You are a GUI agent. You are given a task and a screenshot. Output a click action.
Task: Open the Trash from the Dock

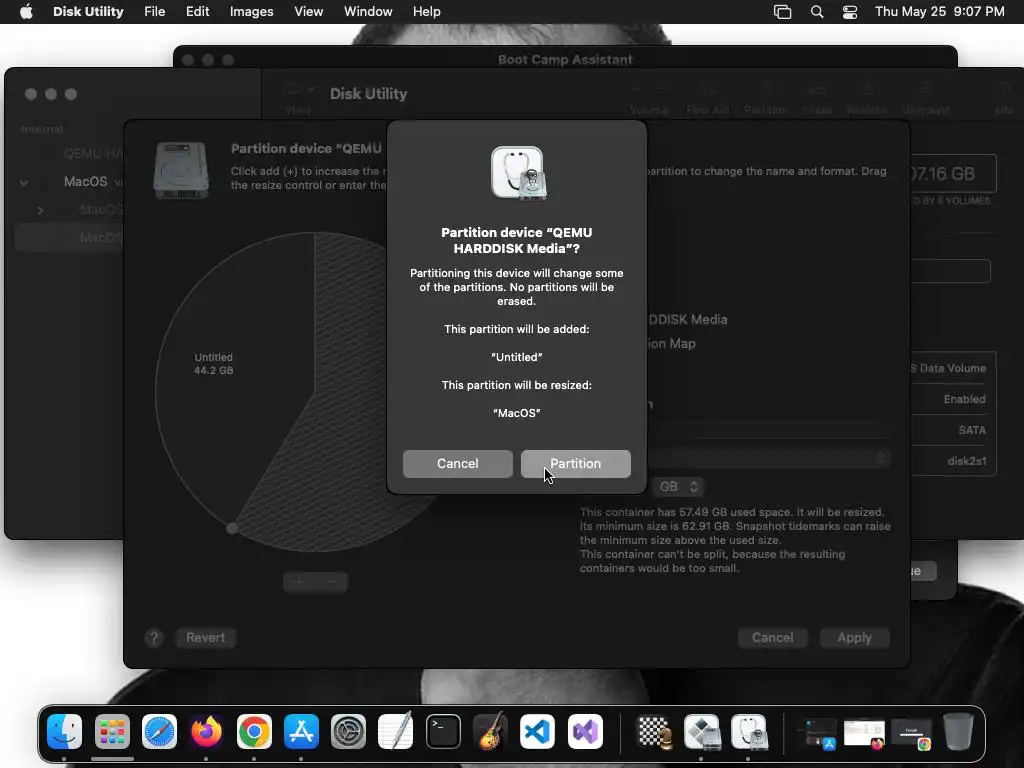pyautogui.click(x=957, y=731)
